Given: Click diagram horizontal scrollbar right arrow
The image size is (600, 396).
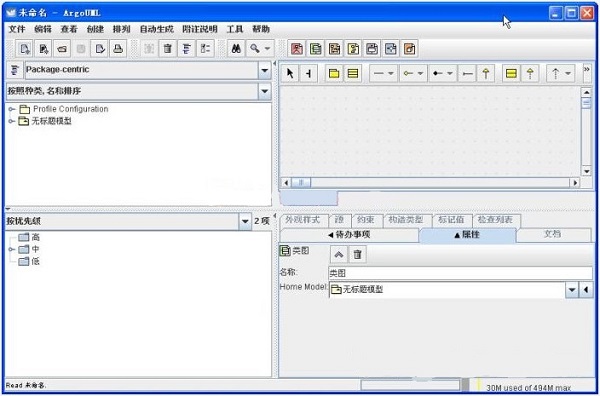Looking at the screenshot, I should (x=575, y=183).
